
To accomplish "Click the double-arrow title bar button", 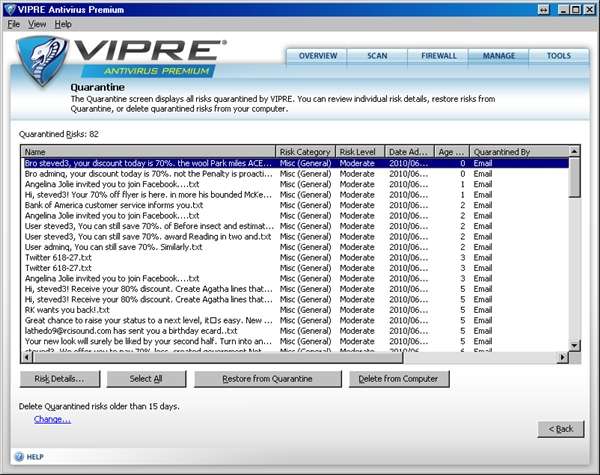I will click(x=543, y=10).
